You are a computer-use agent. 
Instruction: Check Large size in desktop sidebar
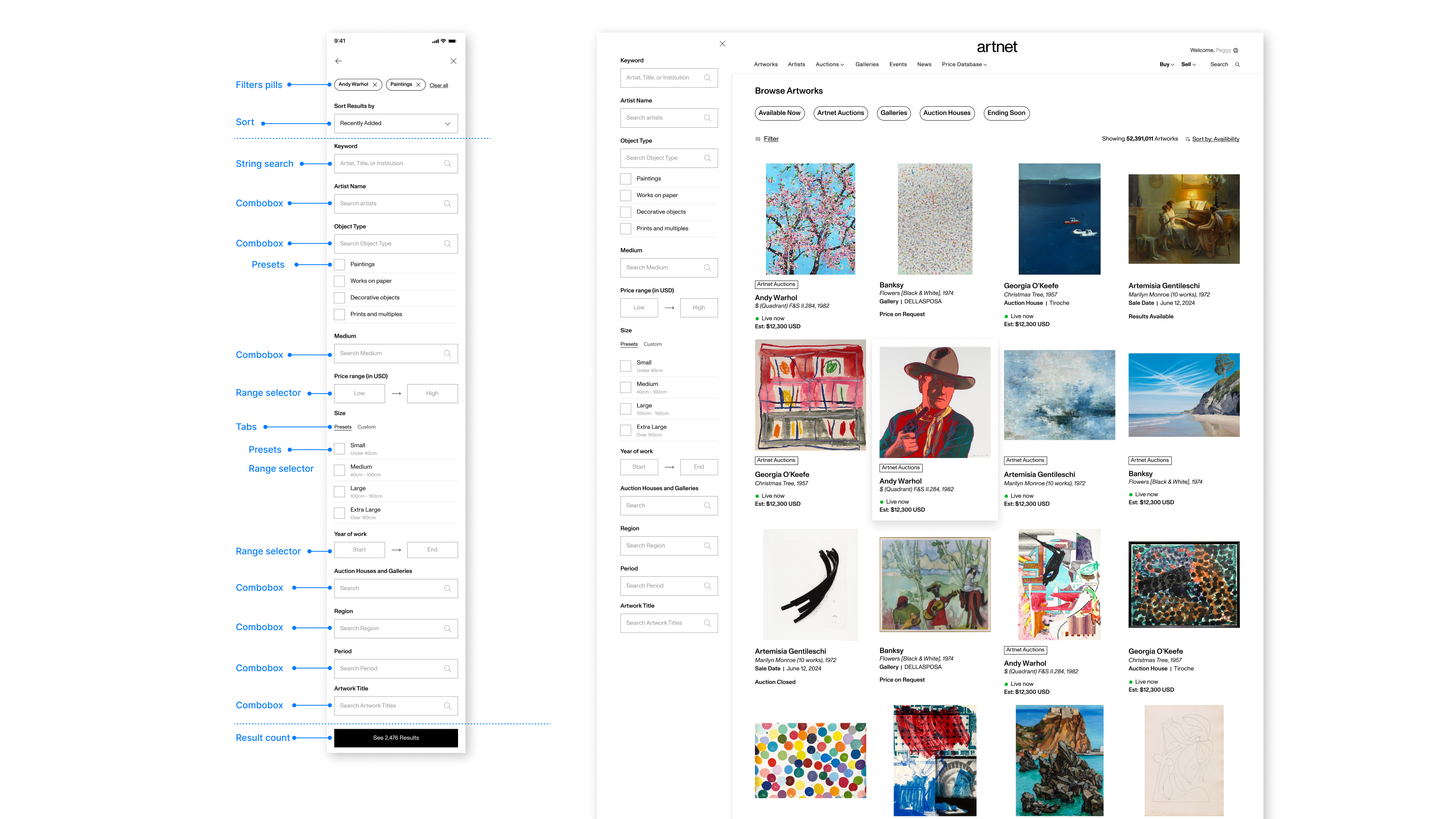[626, 409]
